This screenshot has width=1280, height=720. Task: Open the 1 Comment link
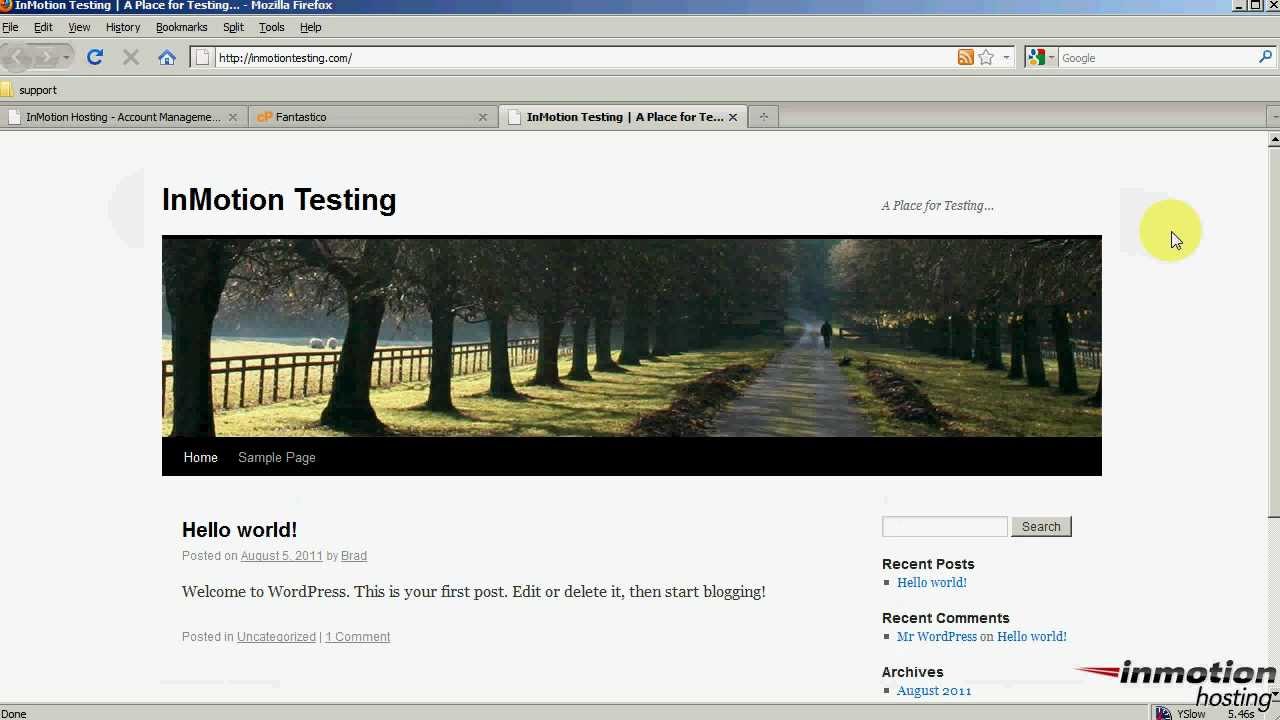pos(357,637)
